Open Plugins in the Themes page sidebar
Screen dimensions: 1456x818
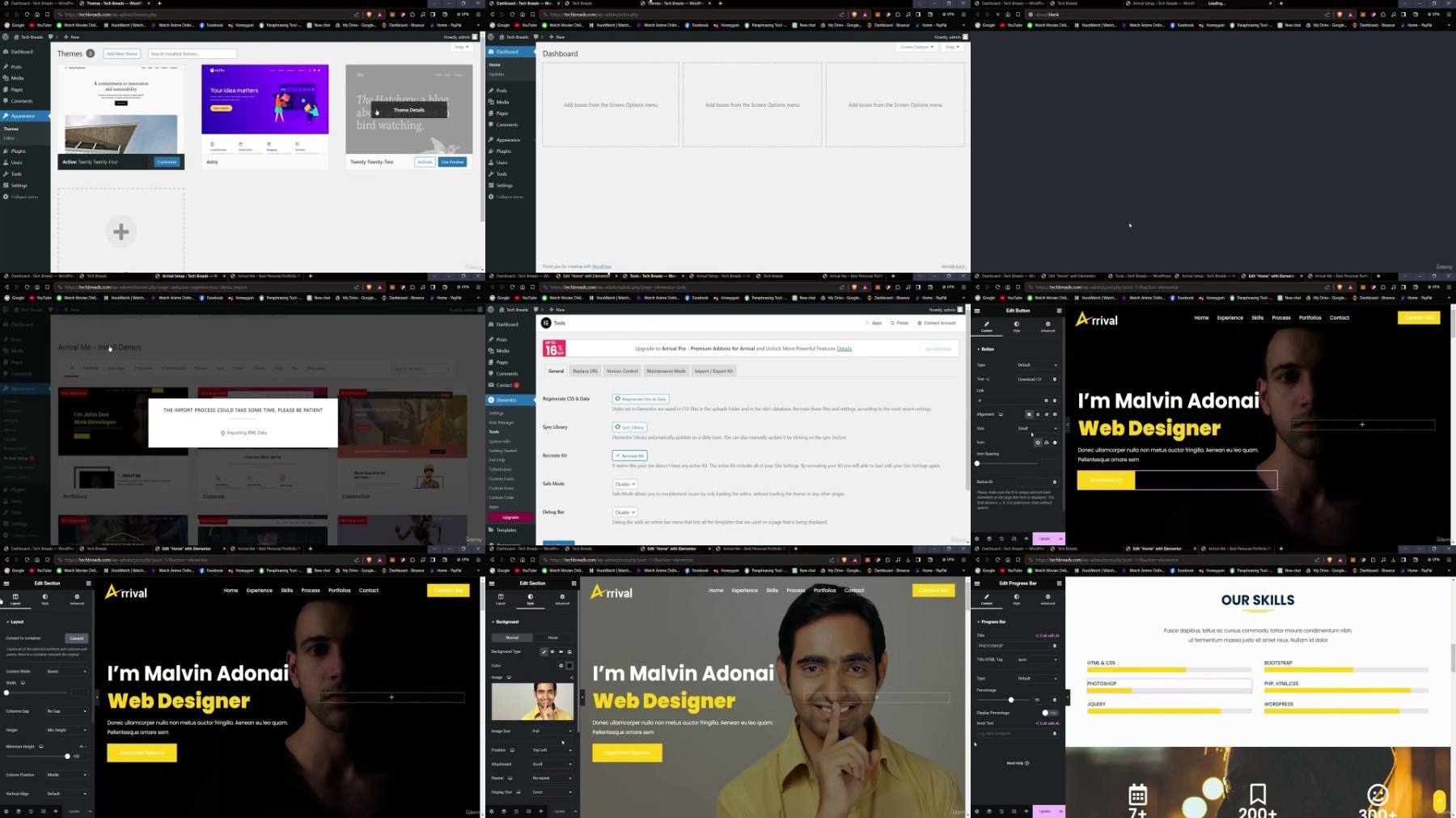(18, 150)
